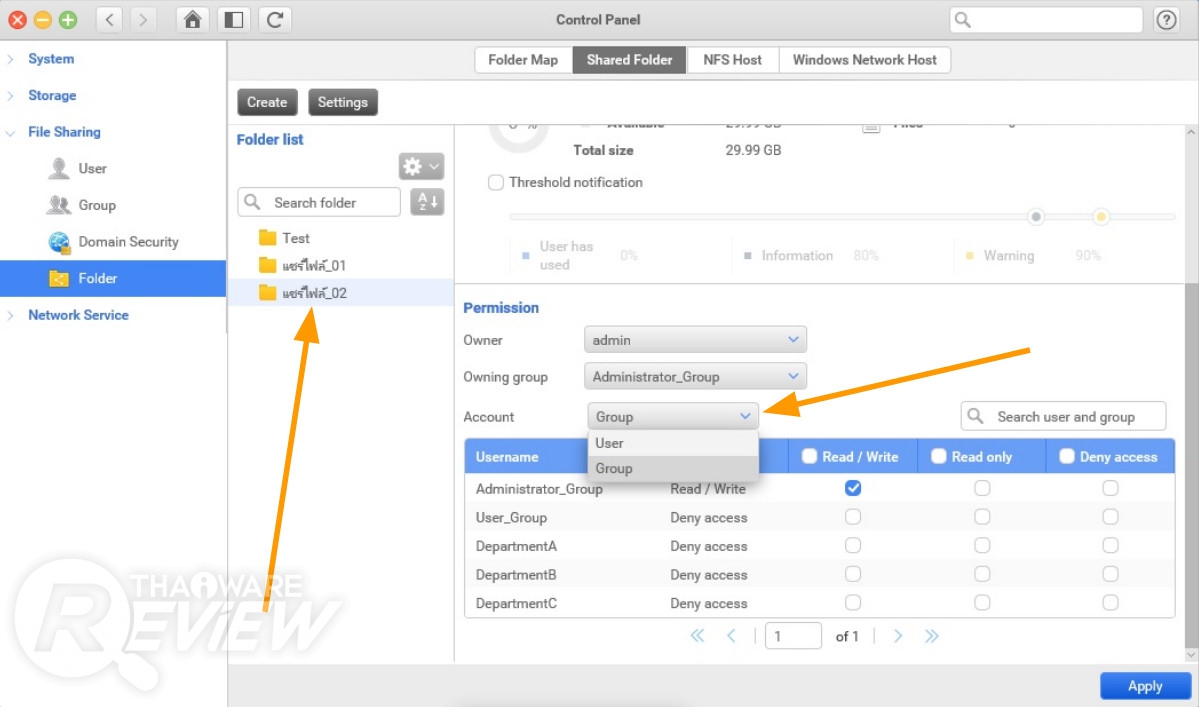Switch to the Folder Map tab
This screenshot has width=1199, height=707.
point(523,60)
